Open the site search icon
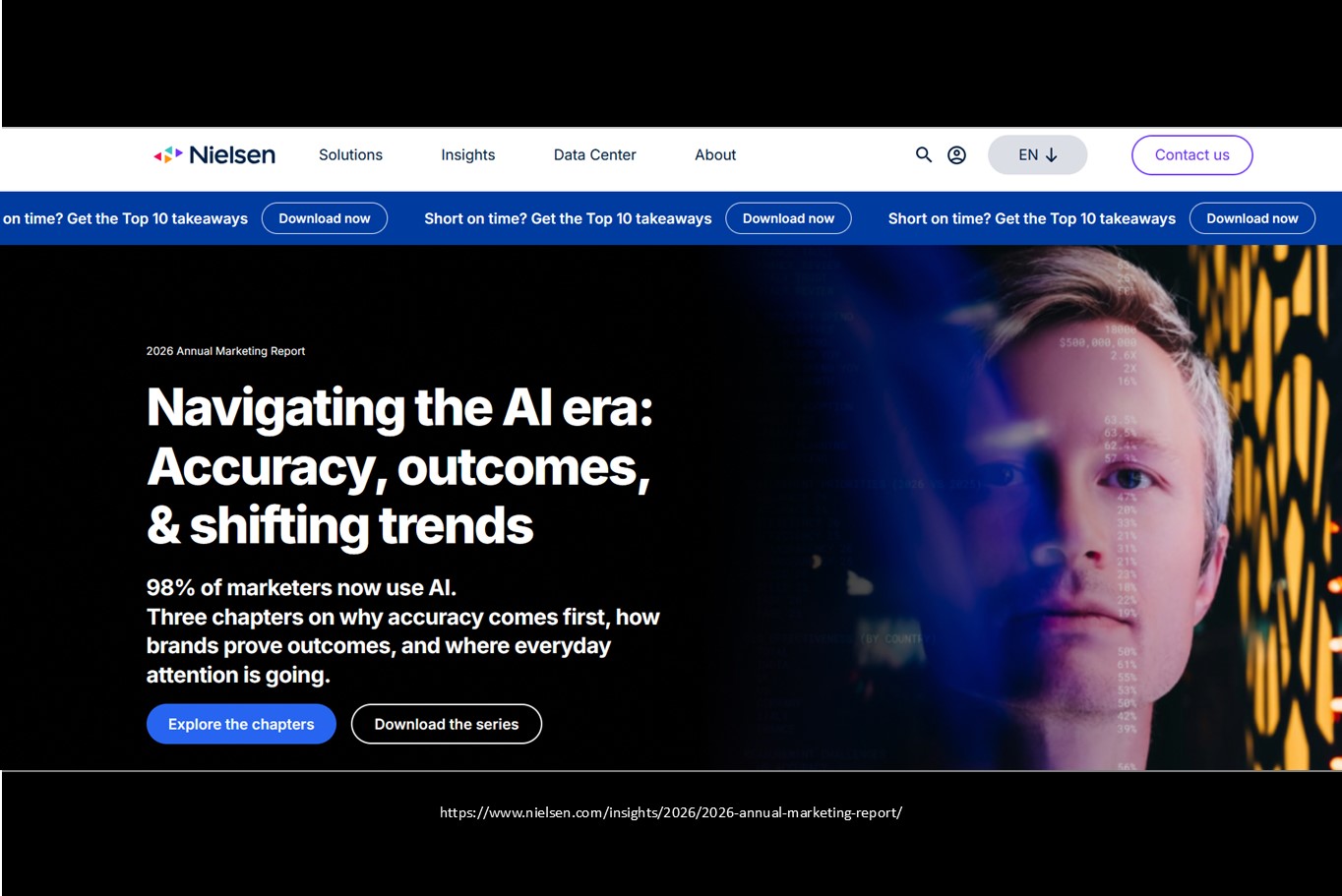Screen dimensions: 1342x896 (x=924, y=154)
